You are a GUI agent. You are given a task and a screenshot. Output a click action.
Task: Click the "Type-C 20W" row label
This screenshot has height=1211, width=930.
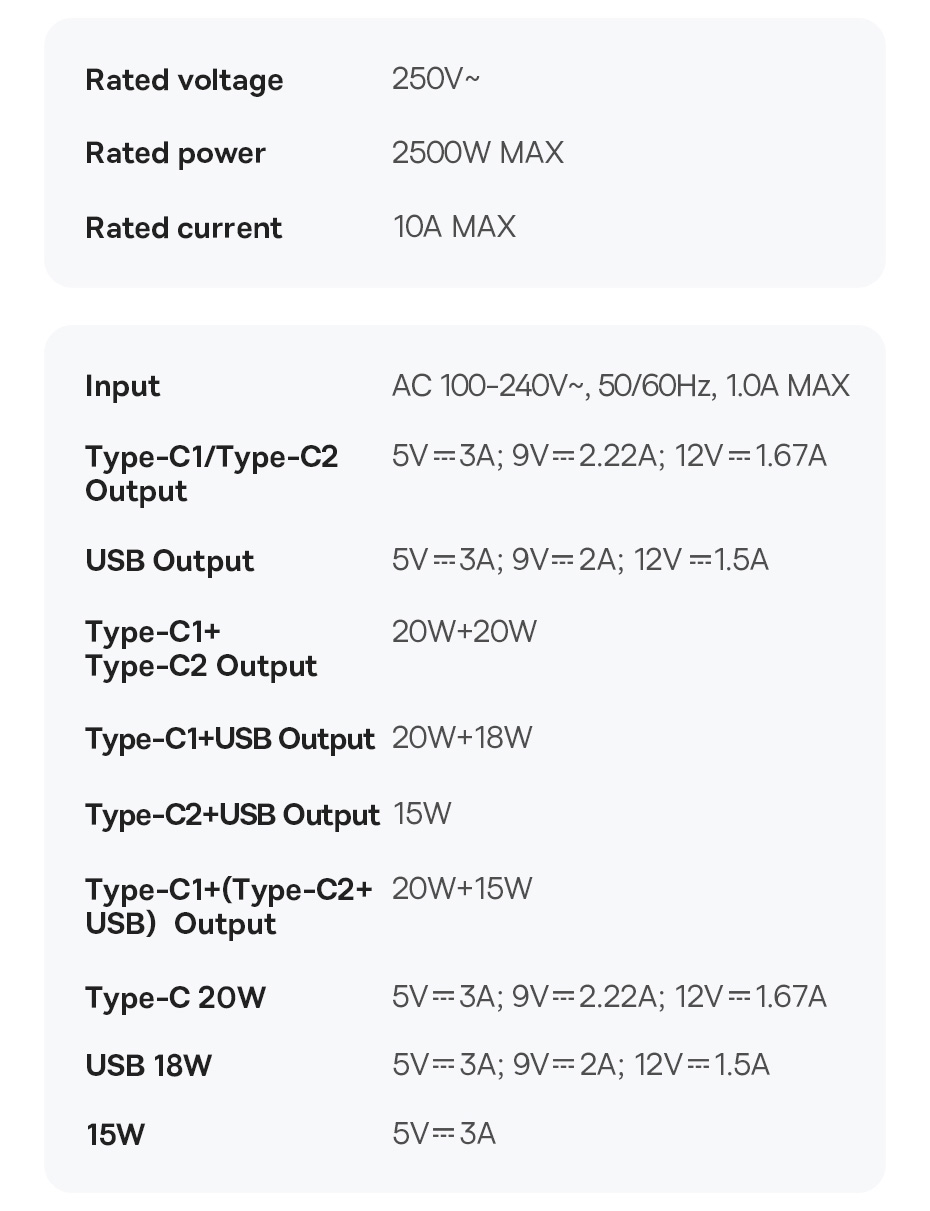click(175, 997)
